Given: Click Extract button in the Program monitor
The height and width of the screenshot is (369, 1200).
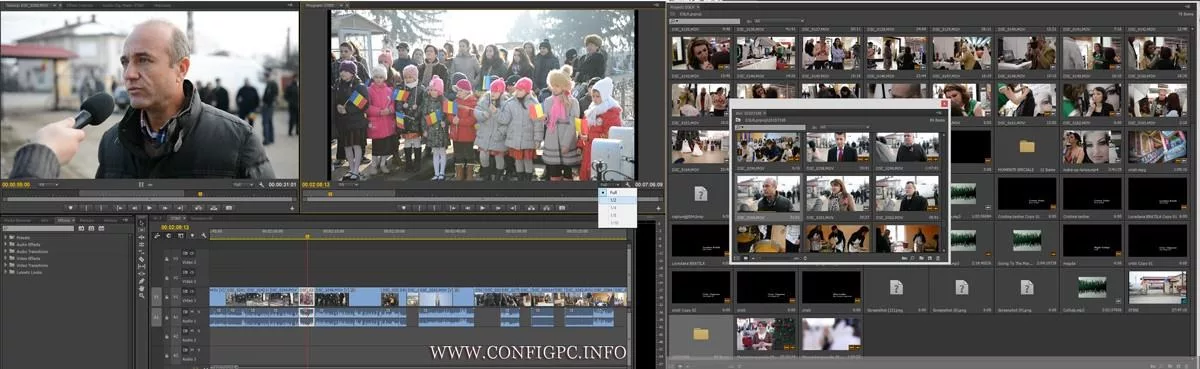Looking at the screenshot, I should coord(547,207).
